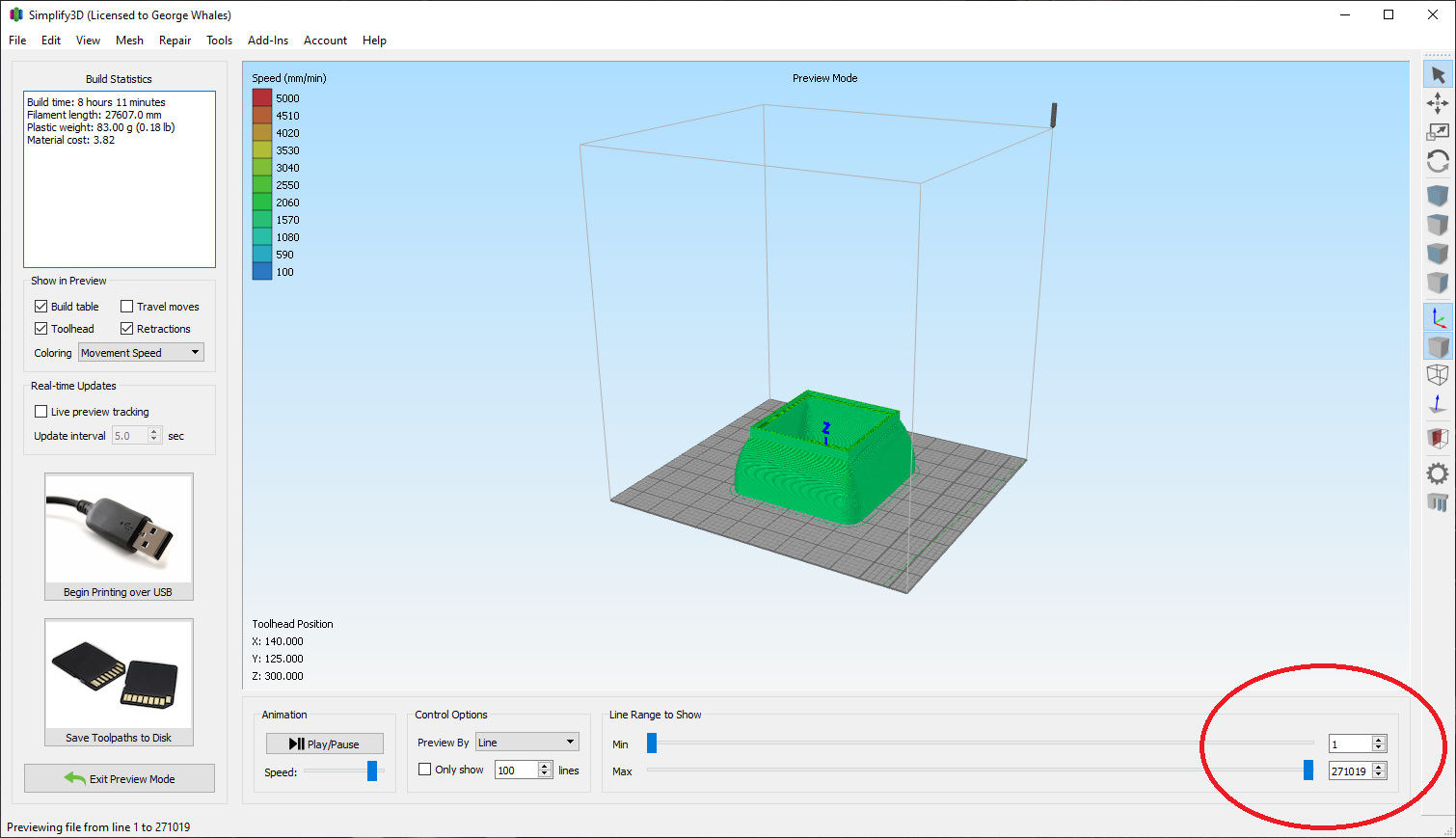Open the Coloring Movement Speed dropdown
This screenshot has width=1456, height=838.
tap(141, 353)
